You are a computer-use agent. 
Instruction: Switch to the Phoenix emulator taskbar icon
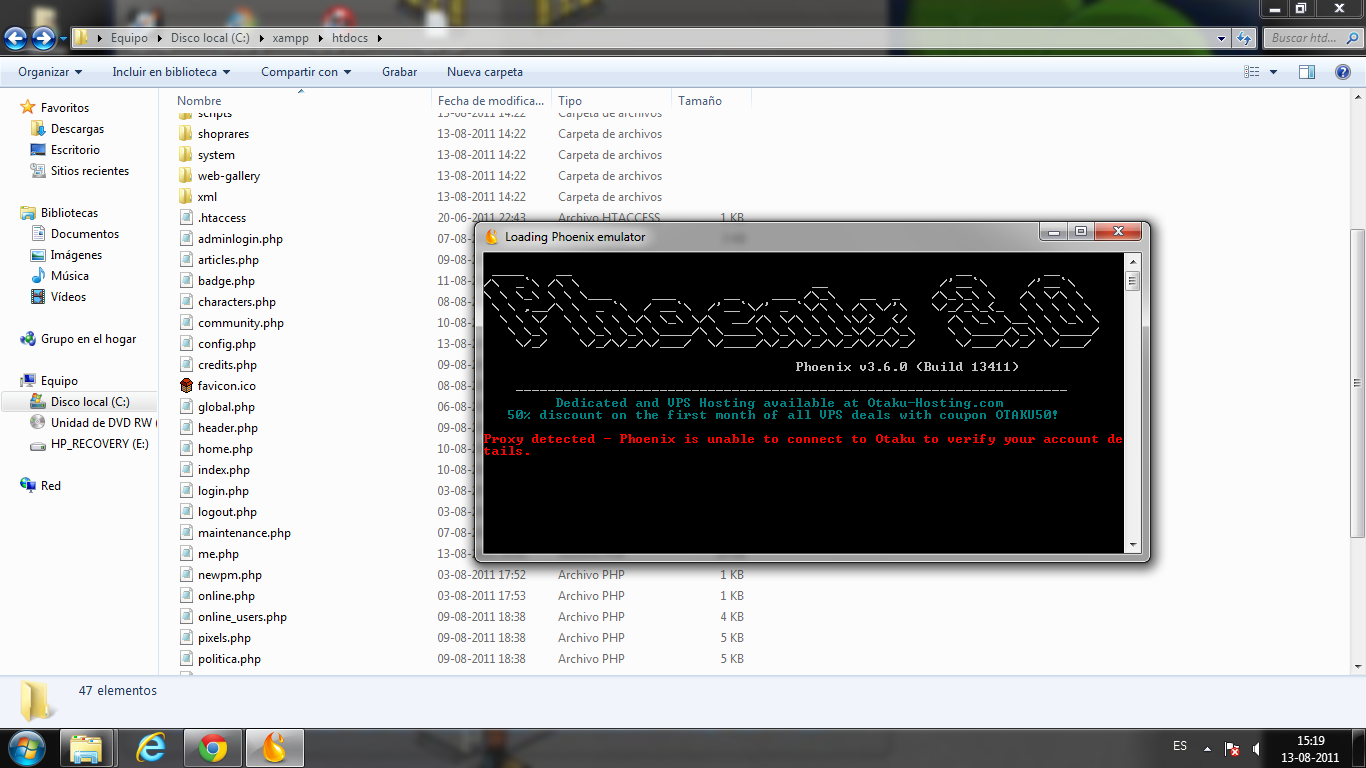273,748
